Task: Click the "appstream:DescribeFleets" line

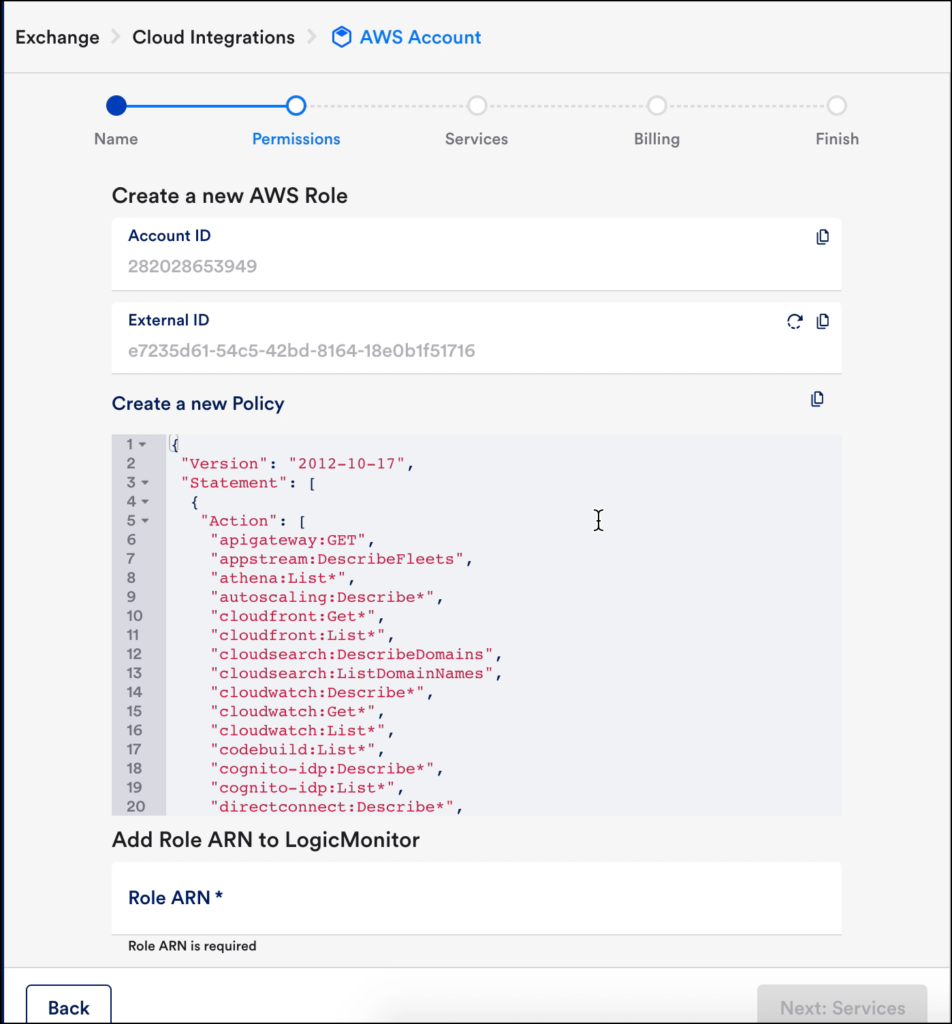Action: [341, 559]
